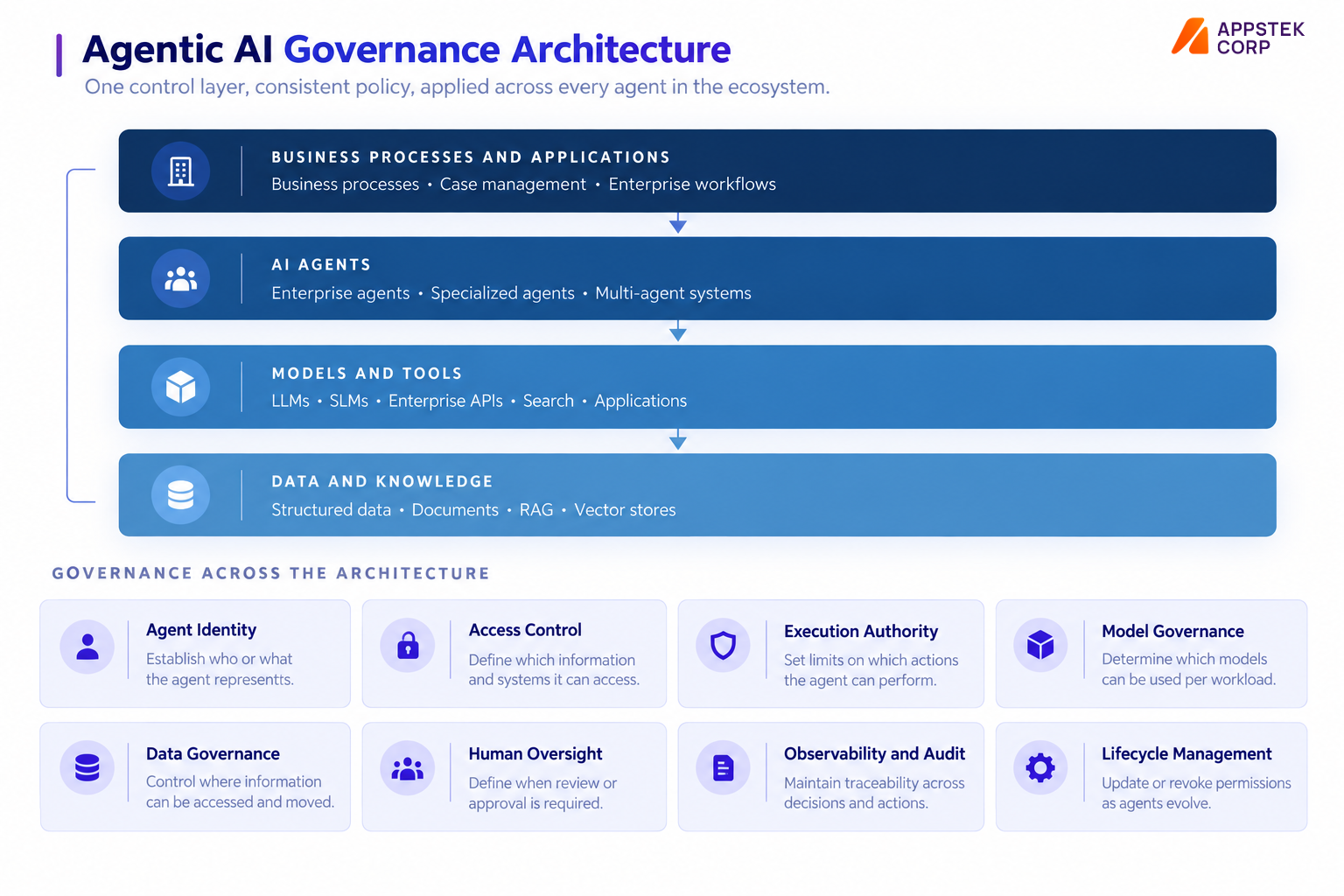Click 'Maintain traceability across decisions' description

874,793
